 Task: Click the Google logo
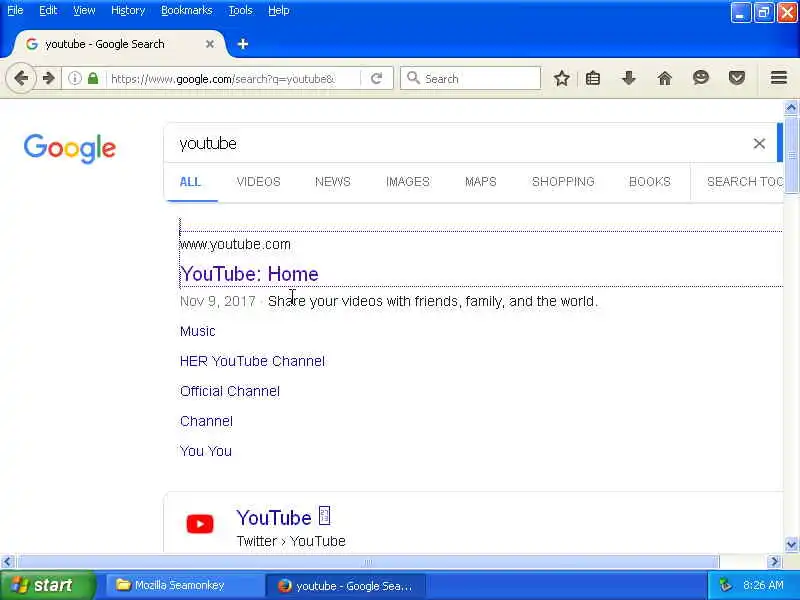pyautogui.click(x=70, y=148)
